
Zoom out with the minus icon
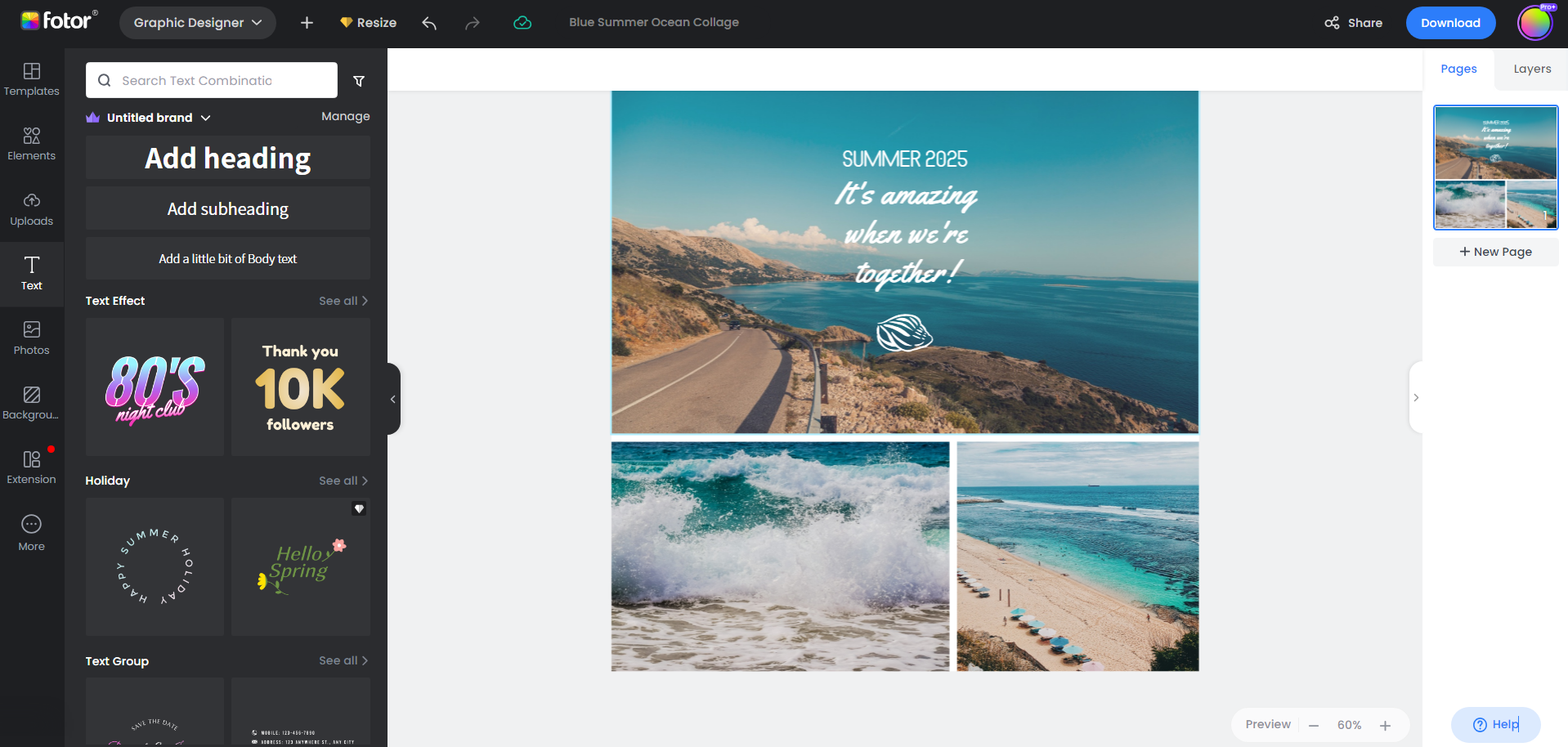click(x=1314, y=726)
